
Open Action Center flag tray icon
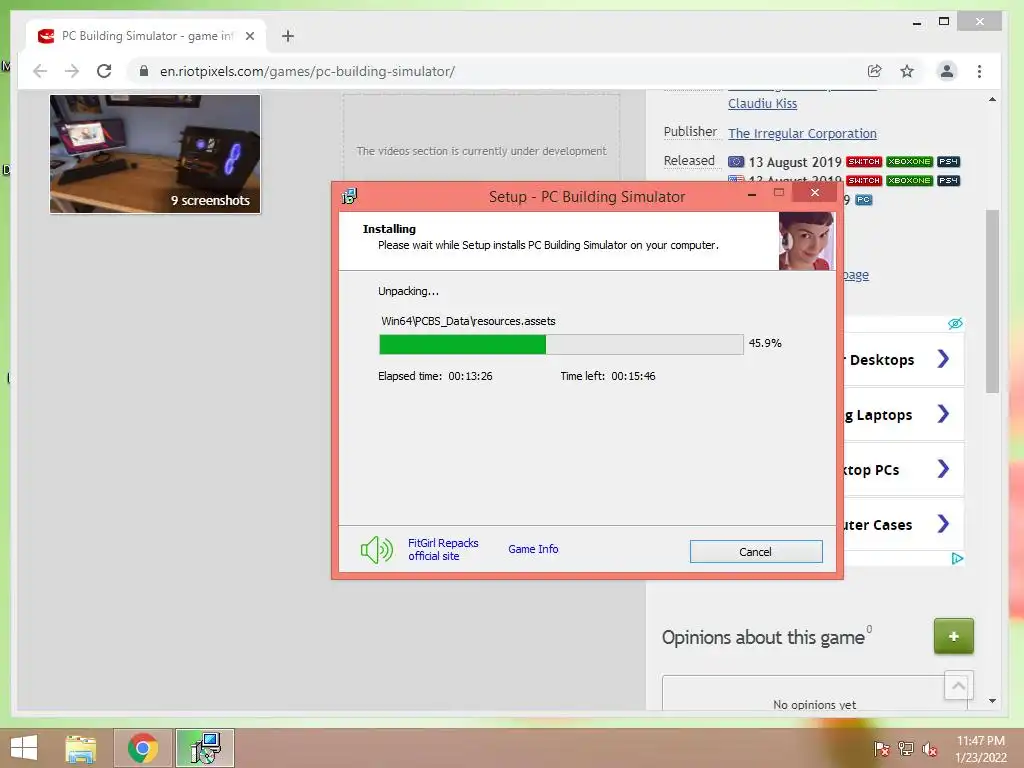click(x=881, y=748)
